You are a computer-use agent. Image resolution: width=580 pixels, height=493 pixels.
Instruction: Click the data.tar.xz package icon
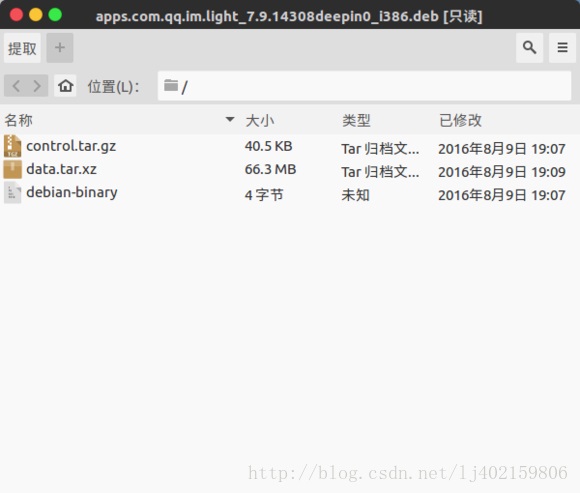(13, 169)
